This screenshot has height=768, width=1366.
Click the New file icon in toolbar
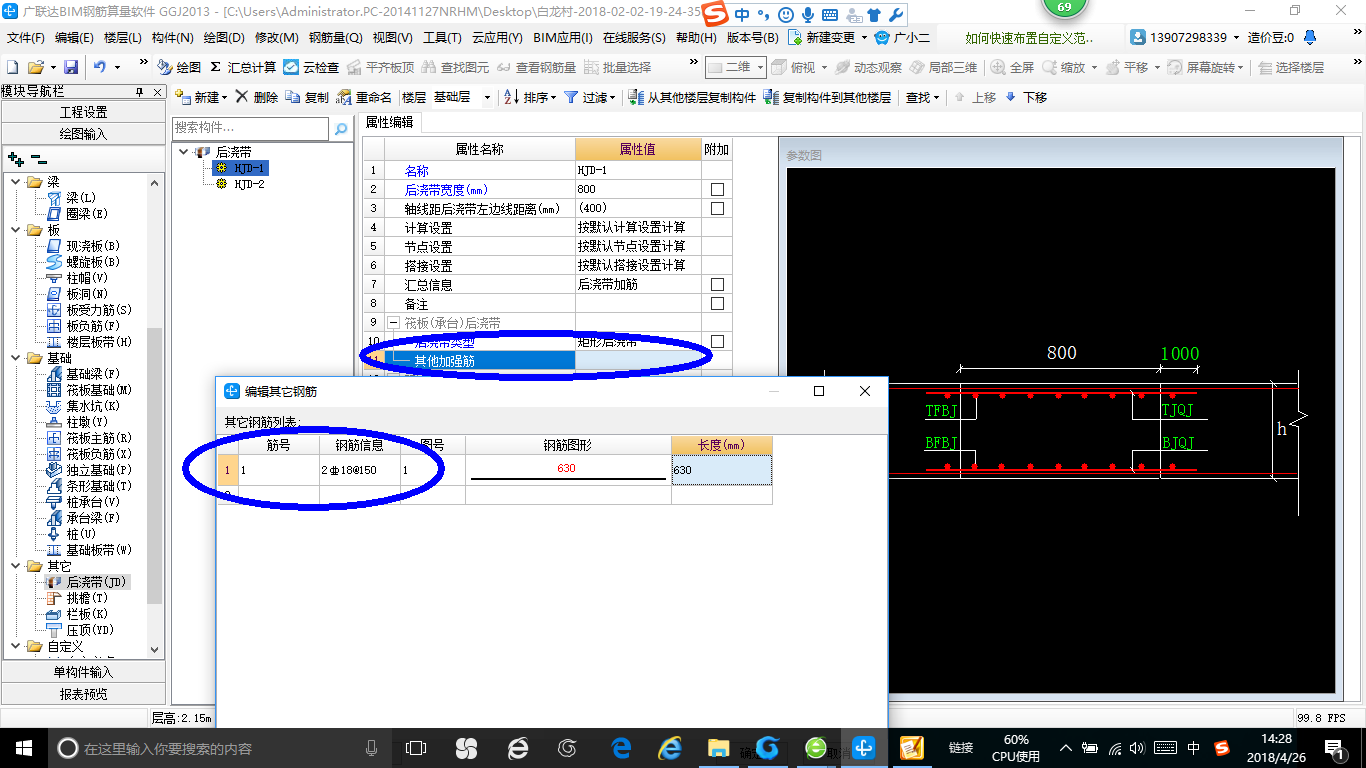point(12,67)
